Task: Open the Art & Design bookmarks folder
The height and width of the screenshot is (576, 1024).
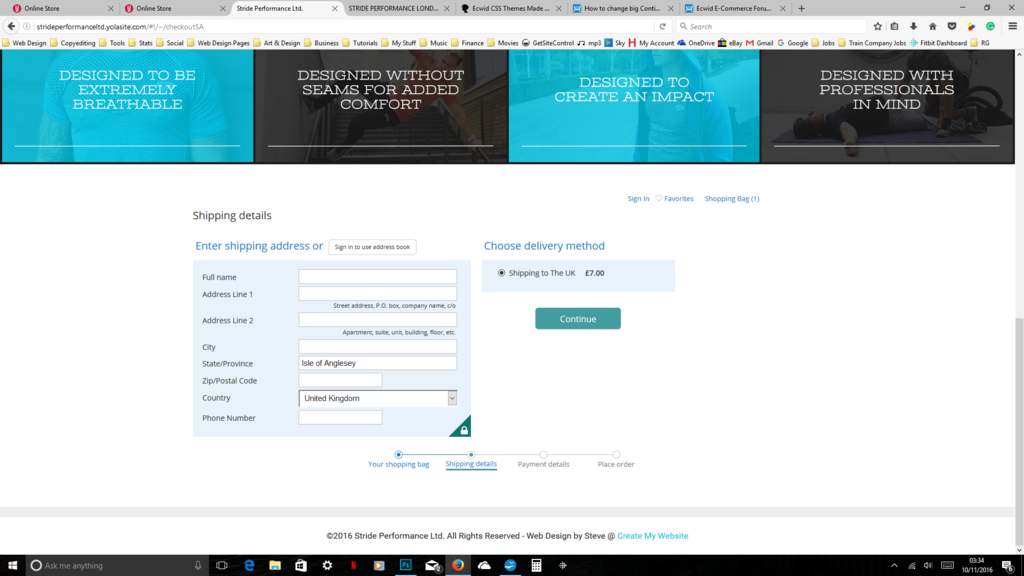Action: coord(277,43)
